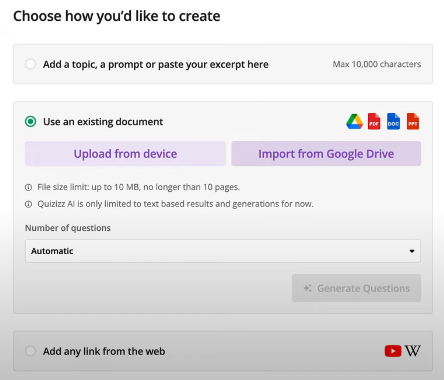Click the YouTube icon
Image resolution: width=444 pixels, height=380 pixels.
coord(393,351)
